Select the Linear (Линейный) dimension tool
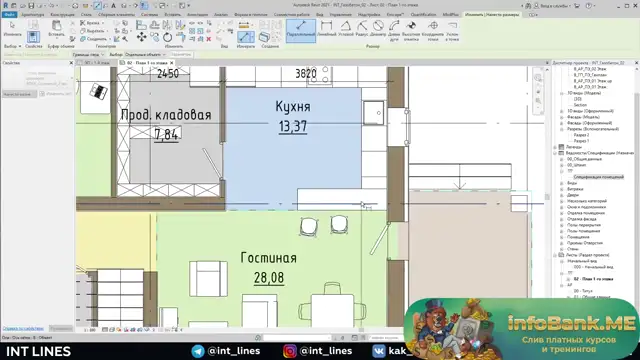 (x=327, y=29)
